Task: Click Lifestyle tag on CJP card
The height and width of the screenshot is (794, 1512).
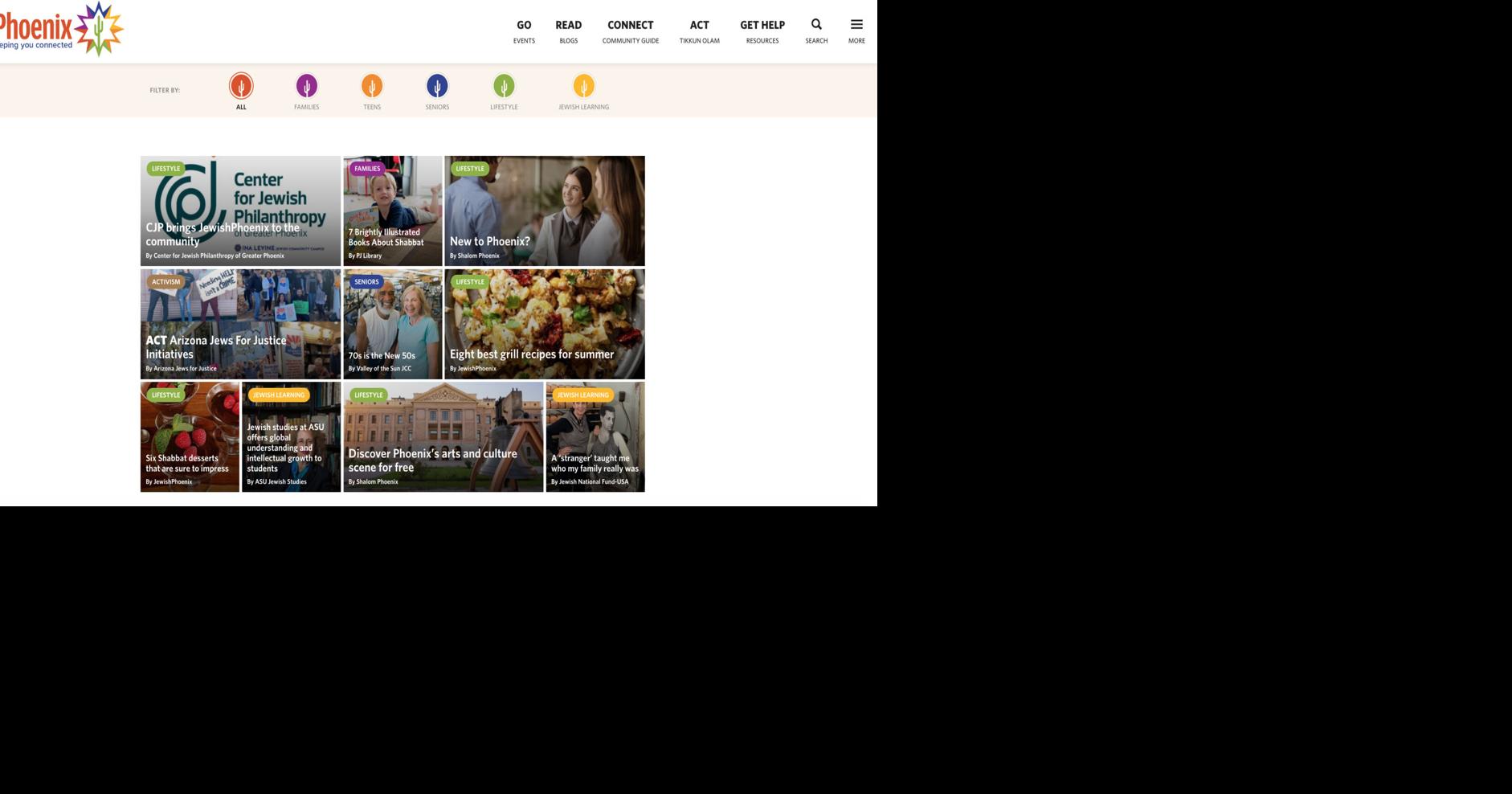Action: 166,169
